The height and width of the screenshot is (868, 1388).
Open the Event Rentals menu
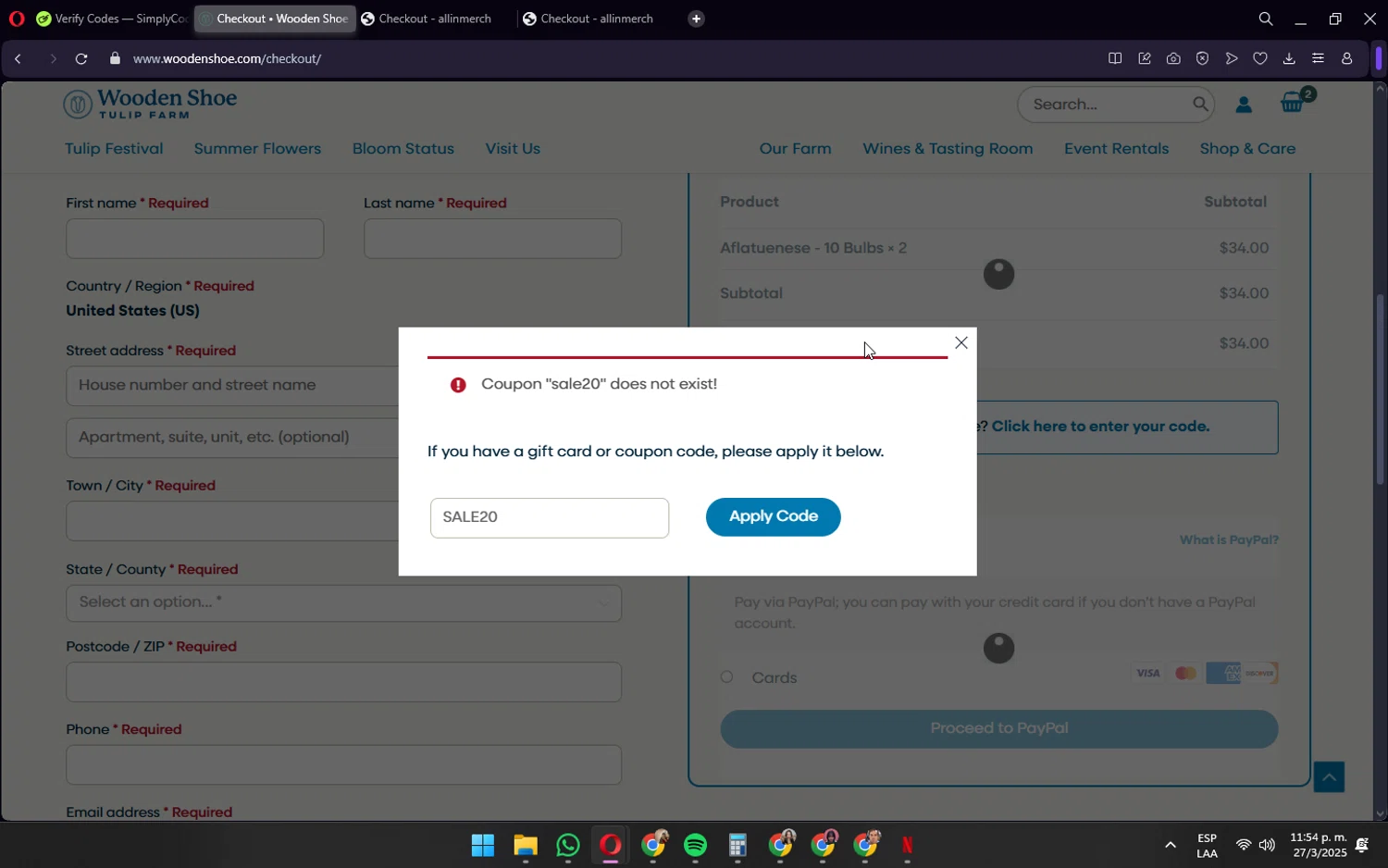pyautogui.click(x=1116, y=148)
